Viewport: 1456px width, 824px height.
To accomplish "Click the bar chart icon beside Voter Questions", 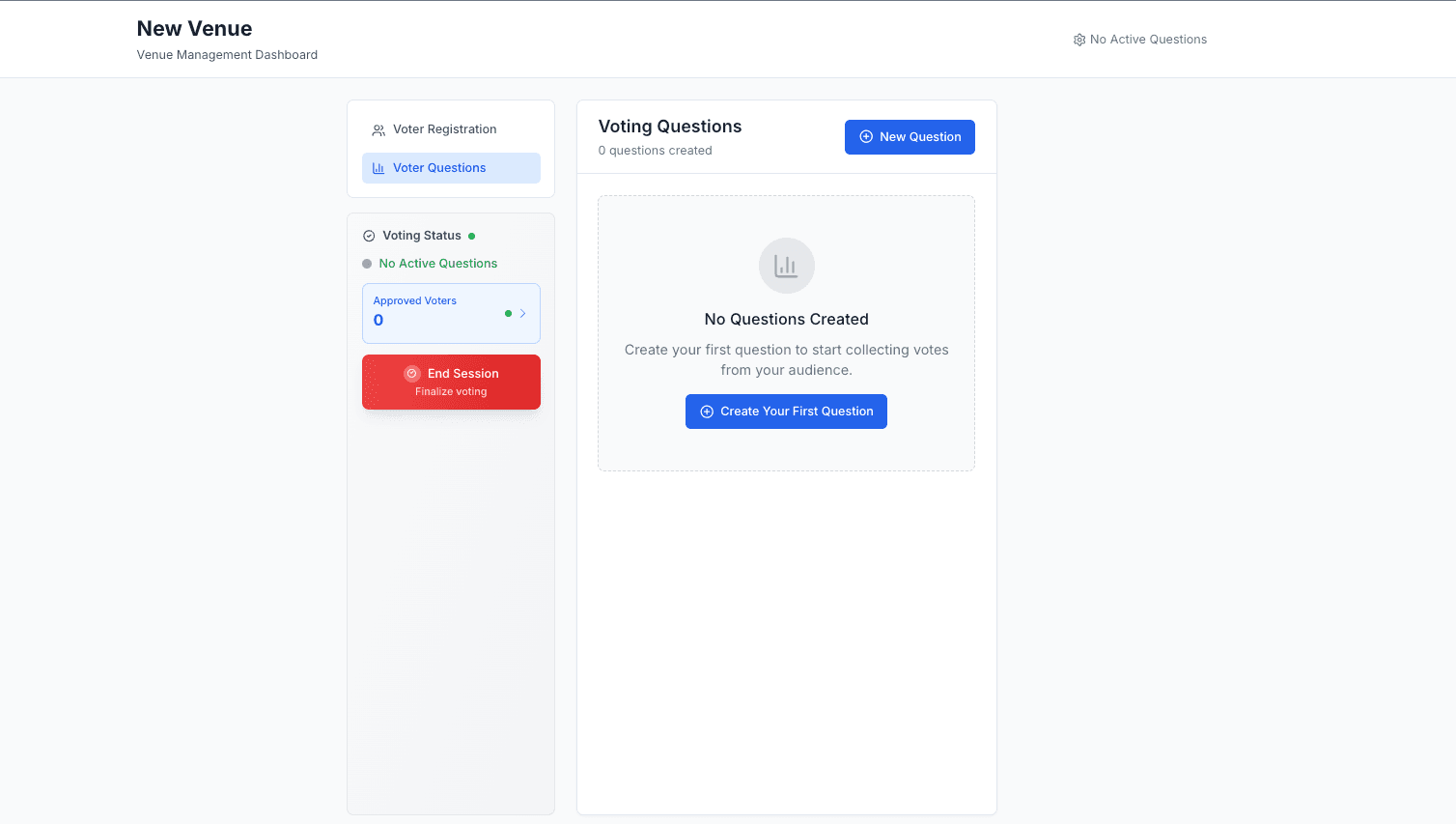I will click(378, 168).
